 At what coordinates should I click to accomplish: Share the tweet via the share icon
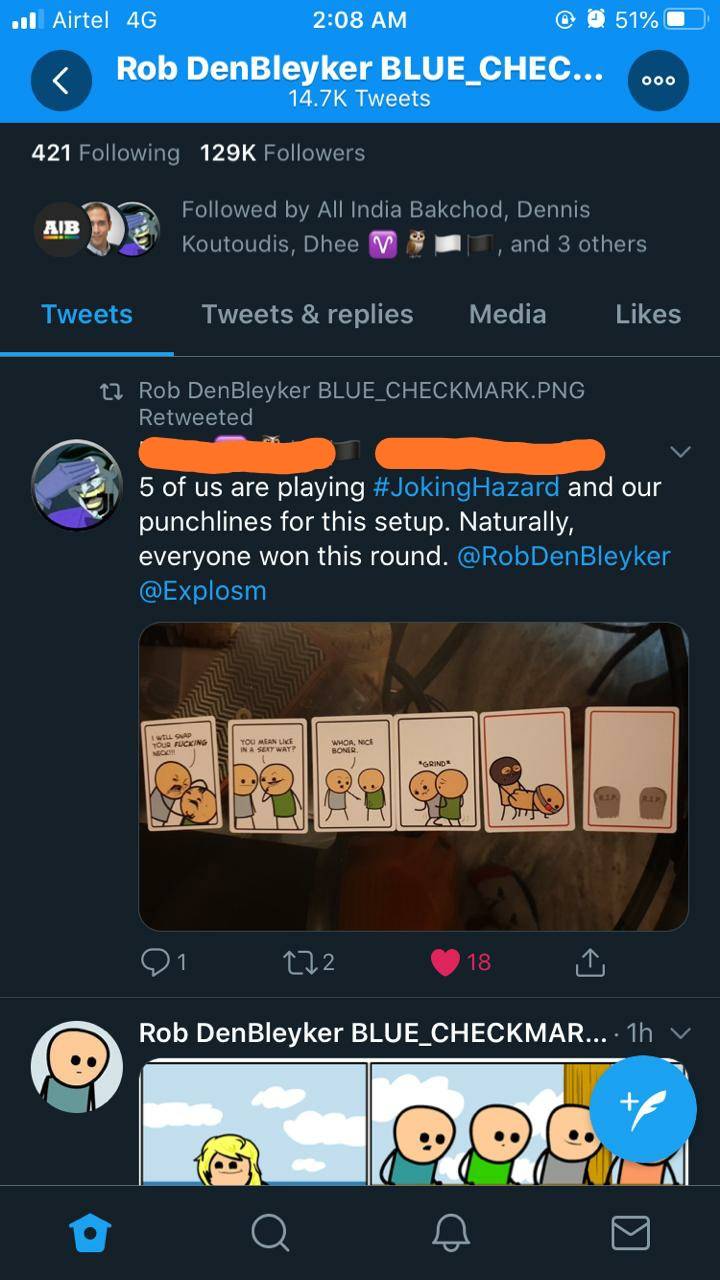pyautogui.click(x=590, y=962)
